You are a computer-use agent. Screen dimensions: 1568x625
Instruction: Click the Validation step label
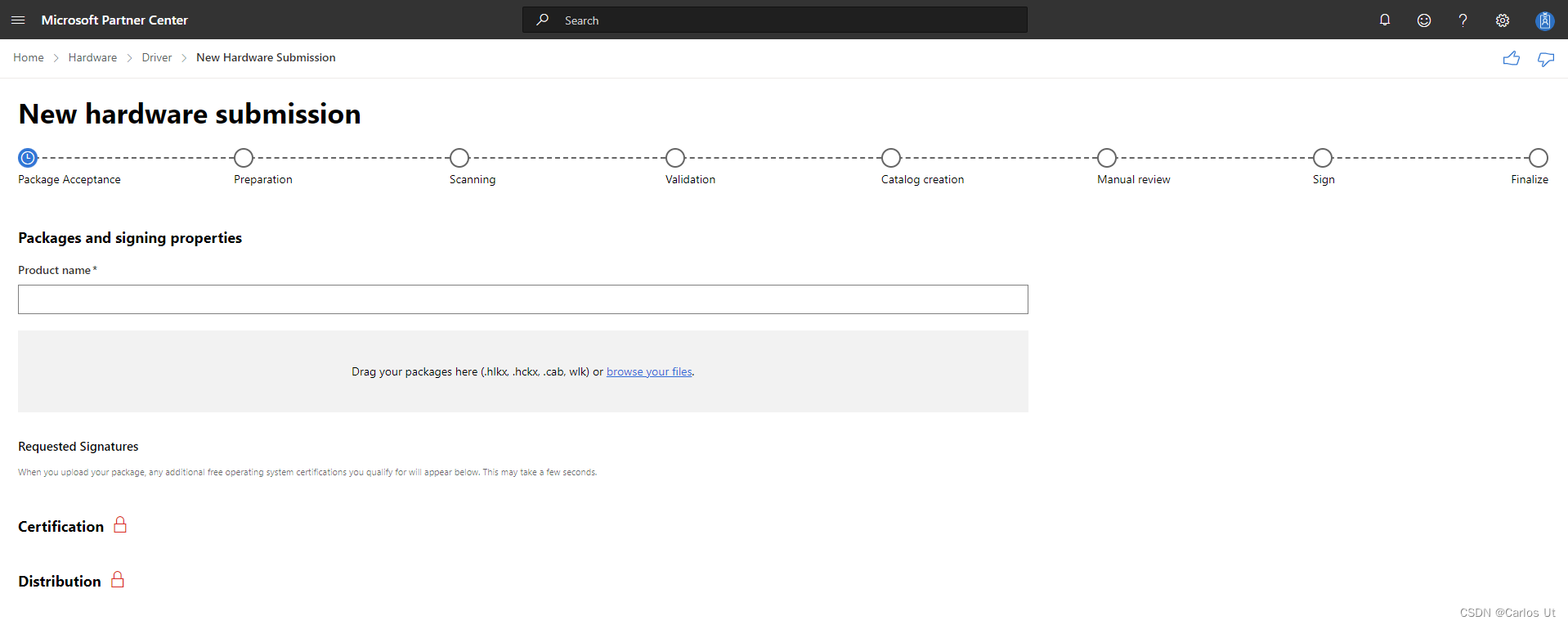690,179
